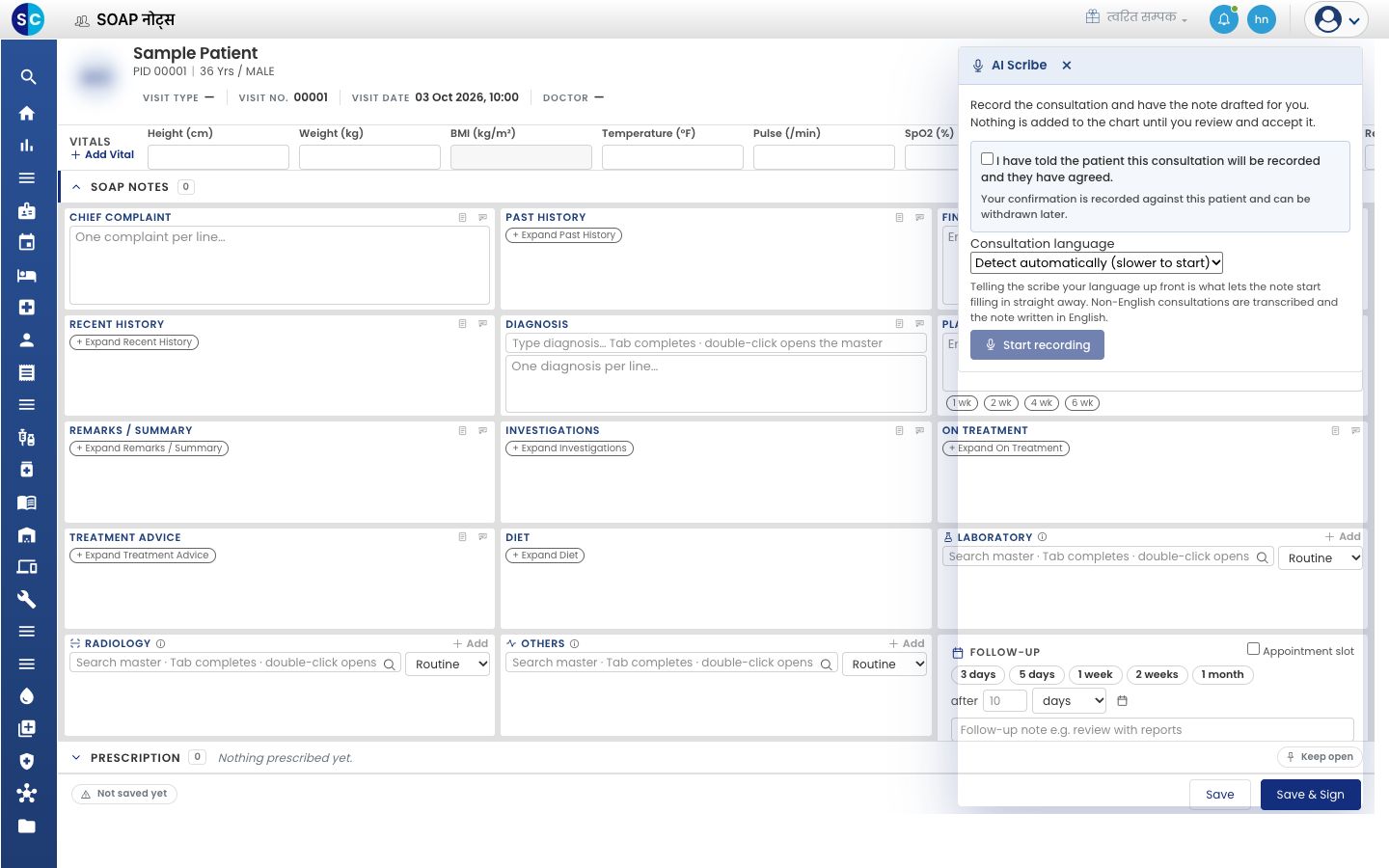
Task: Open the wrench tools icon in sidebar
Action: click(27, 599)
